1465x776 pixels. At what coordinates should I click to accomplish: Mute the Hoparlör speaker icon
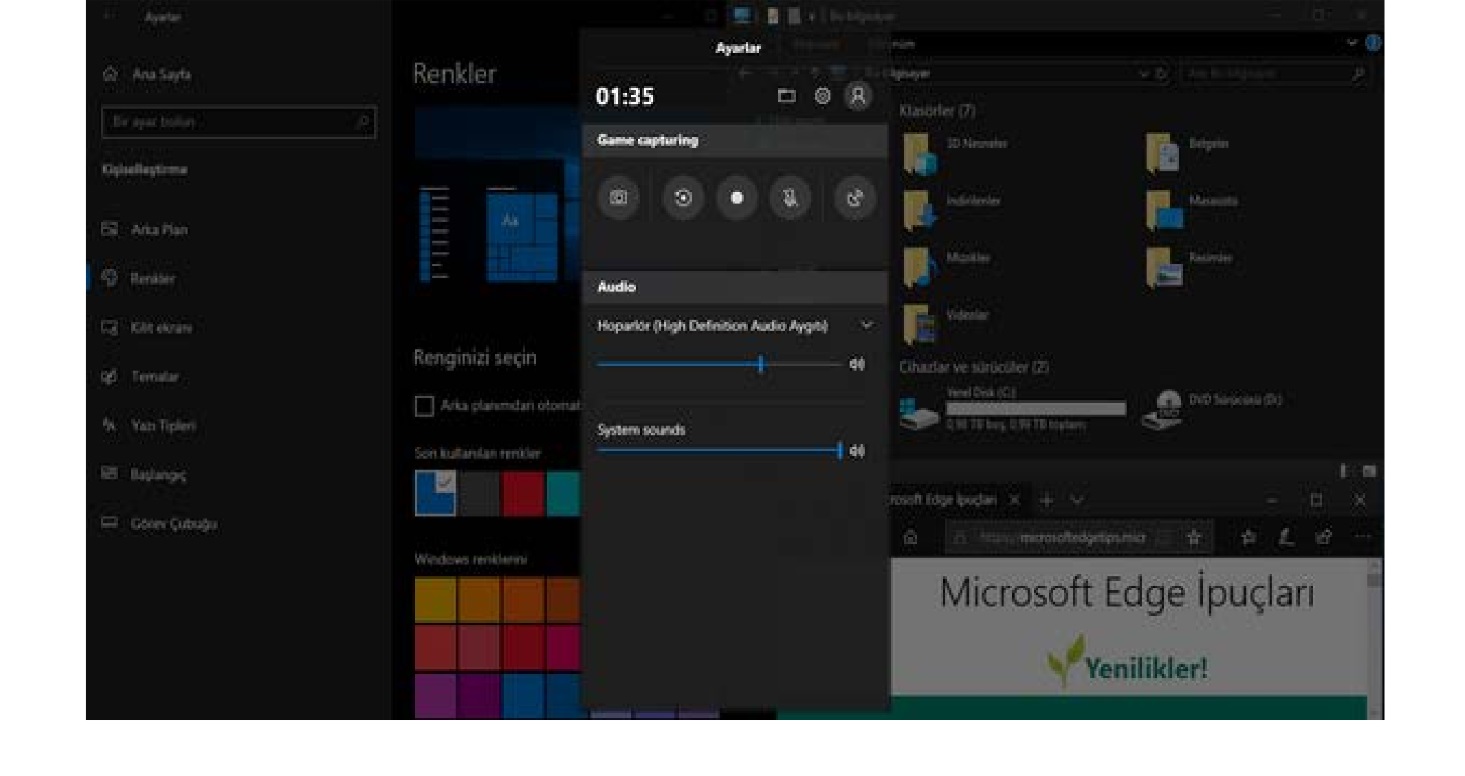(857, 364)
